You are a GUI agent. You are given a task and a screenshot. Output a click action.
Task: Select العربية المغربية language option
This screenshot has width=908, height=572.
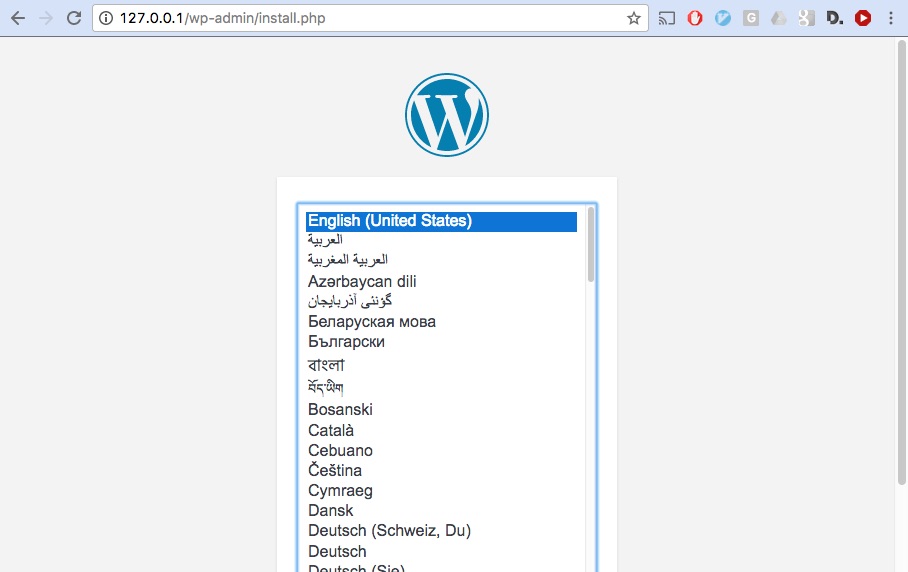(441, 260)
